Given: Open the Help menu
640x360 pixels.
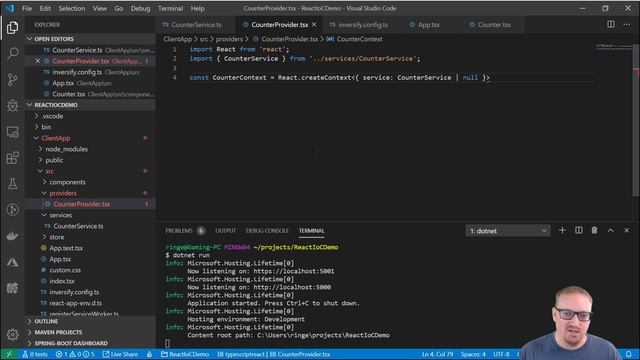Looking at the screenshot, I should pyautogui.click(x=198, y=8).
